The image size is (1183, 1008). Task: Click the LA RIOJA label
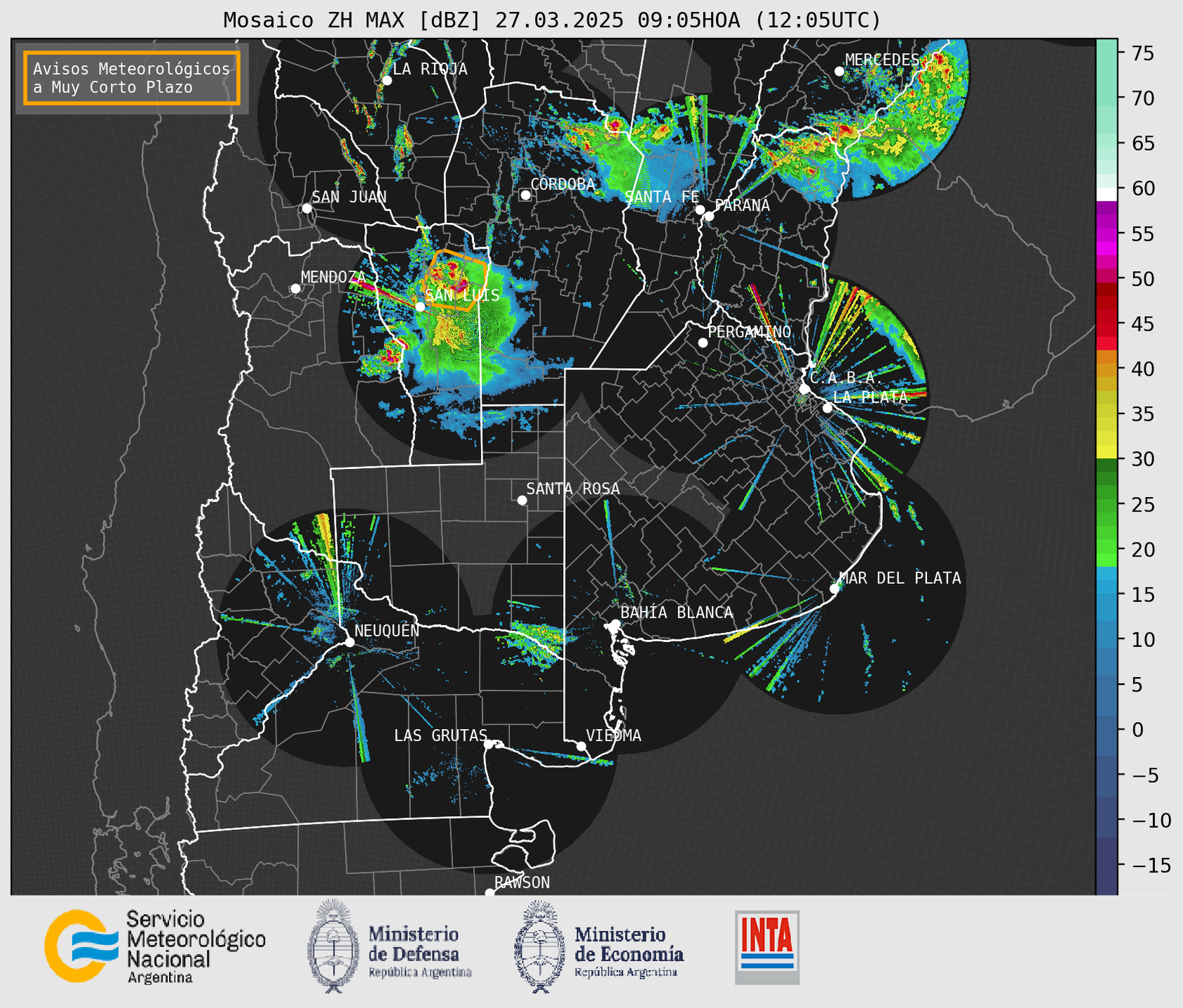[430, 69]
